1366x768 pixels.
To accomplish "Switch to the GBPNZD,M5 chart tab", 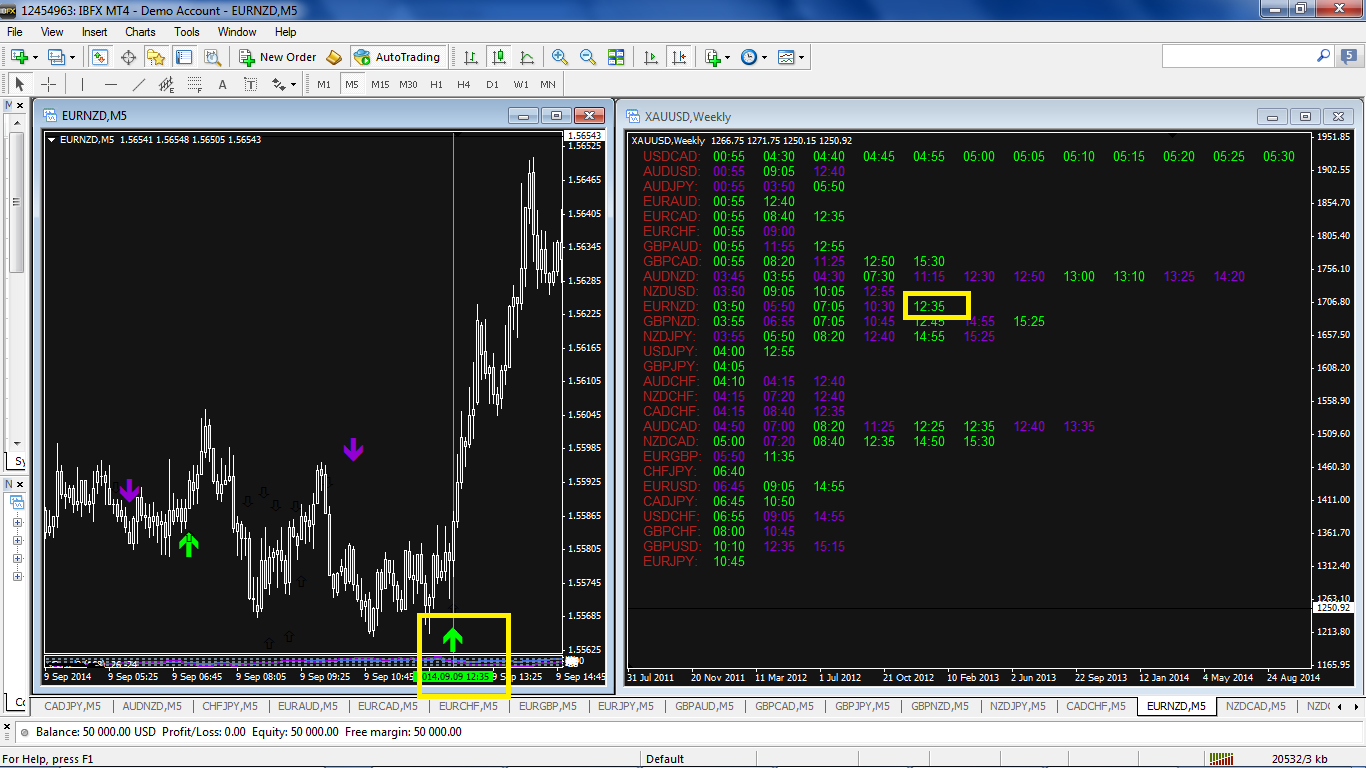I will (x=940, y=706).
